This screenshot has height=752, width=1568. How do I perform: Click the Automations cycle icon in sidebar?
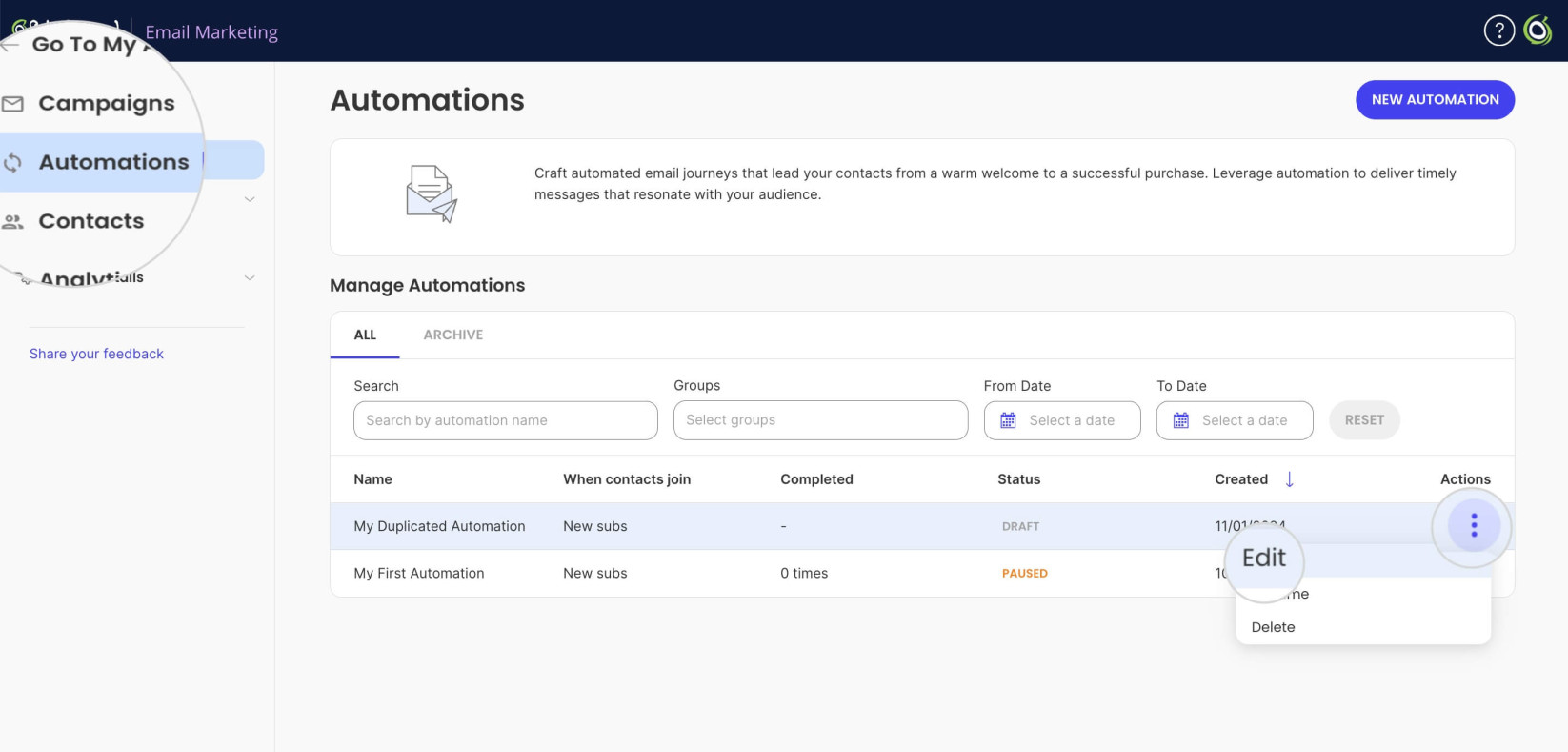[x=12, y=163]
